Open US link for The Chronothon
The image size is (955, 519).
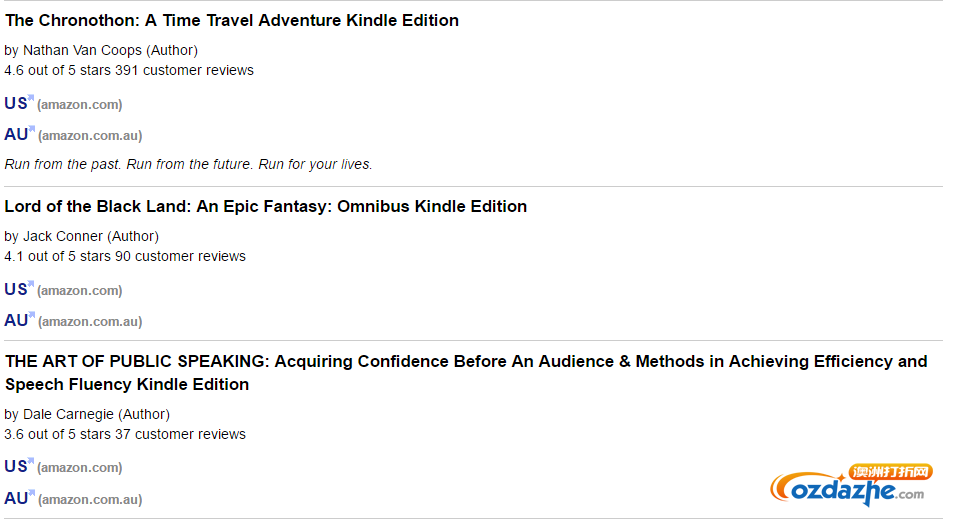tap(16, 104)
